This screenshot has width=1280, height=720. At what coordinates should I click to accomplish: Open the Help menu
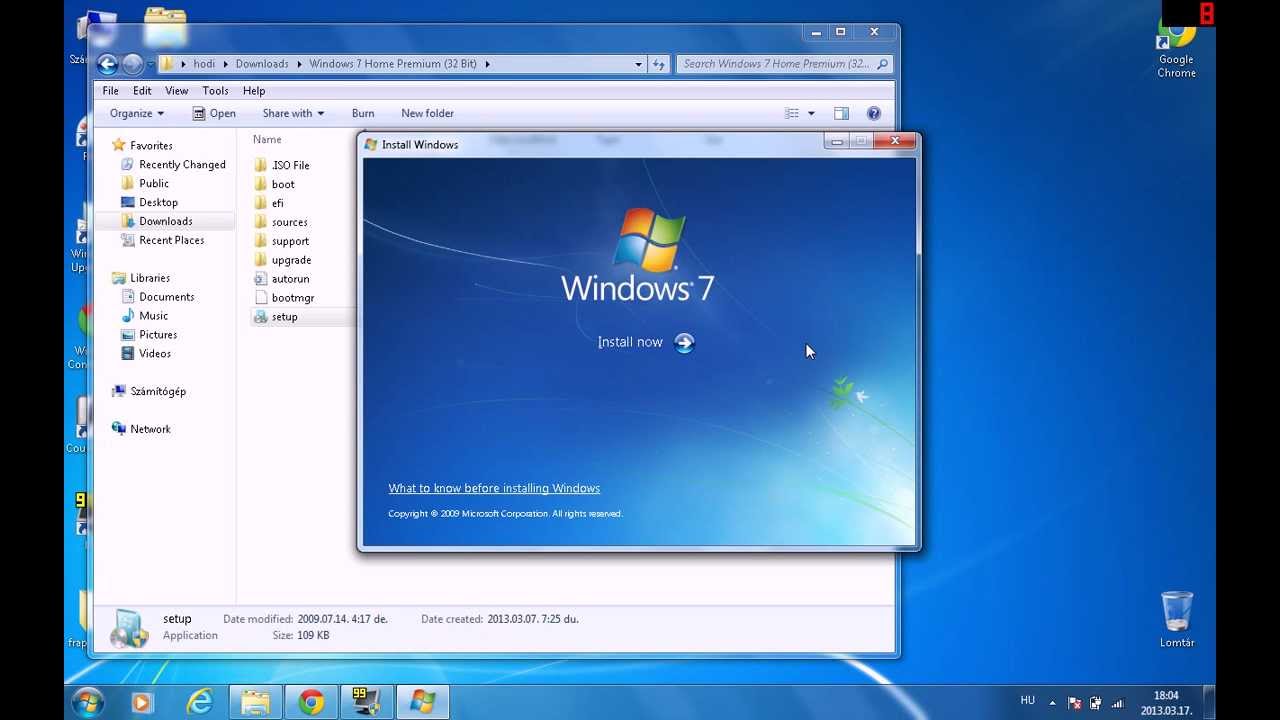[254, 91]
